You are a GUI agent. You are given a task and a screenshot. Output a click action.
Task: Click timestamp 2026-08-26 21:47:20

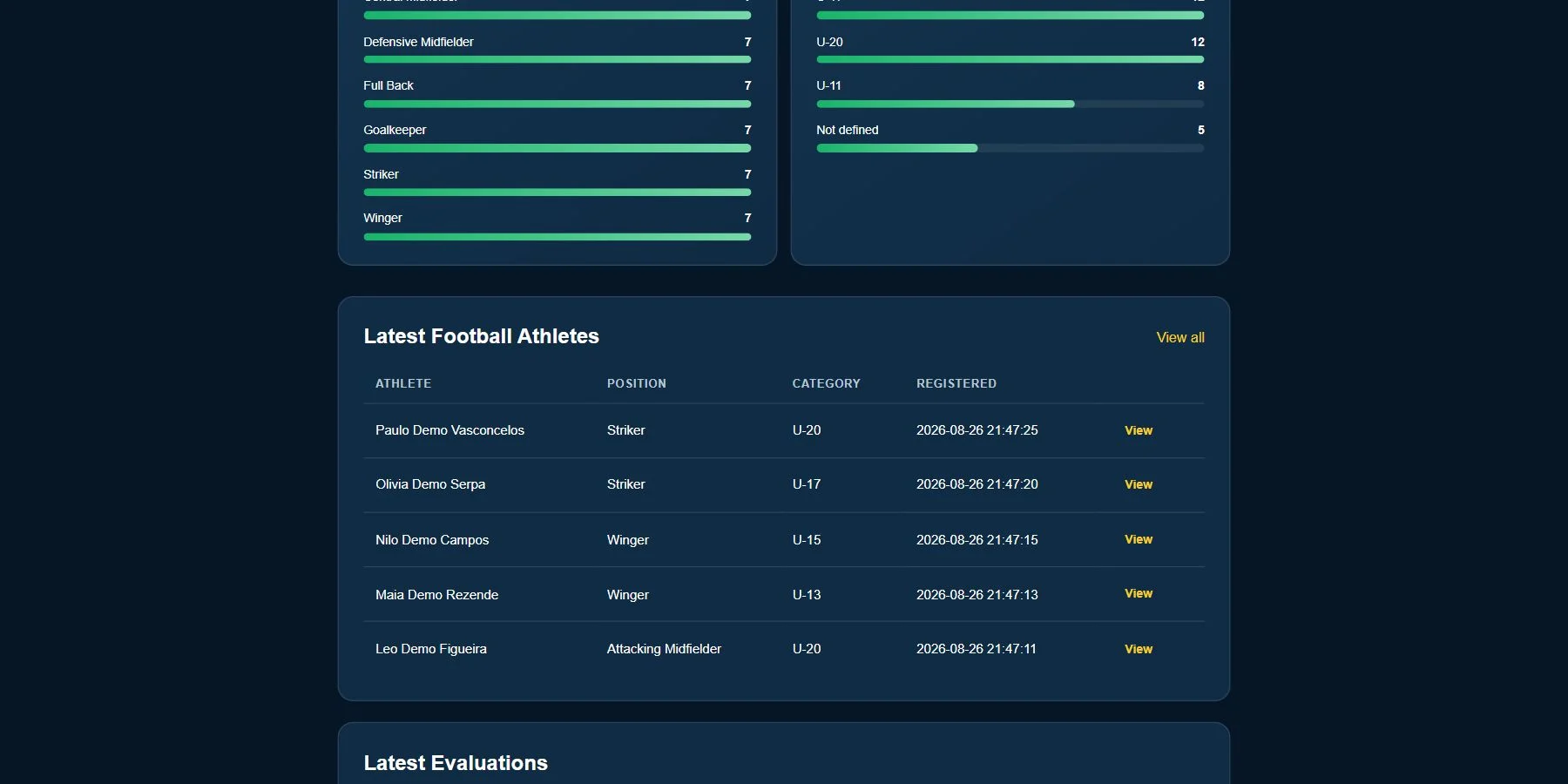977,484
